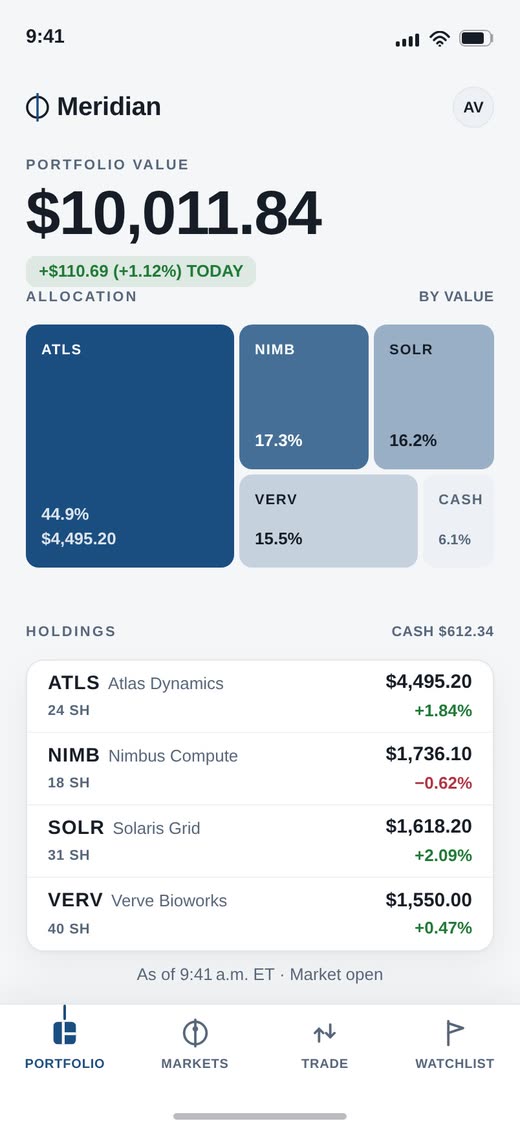Tap the green today's gain badge
Viewport: 520px width, 1130px height.
coord(141,272)
